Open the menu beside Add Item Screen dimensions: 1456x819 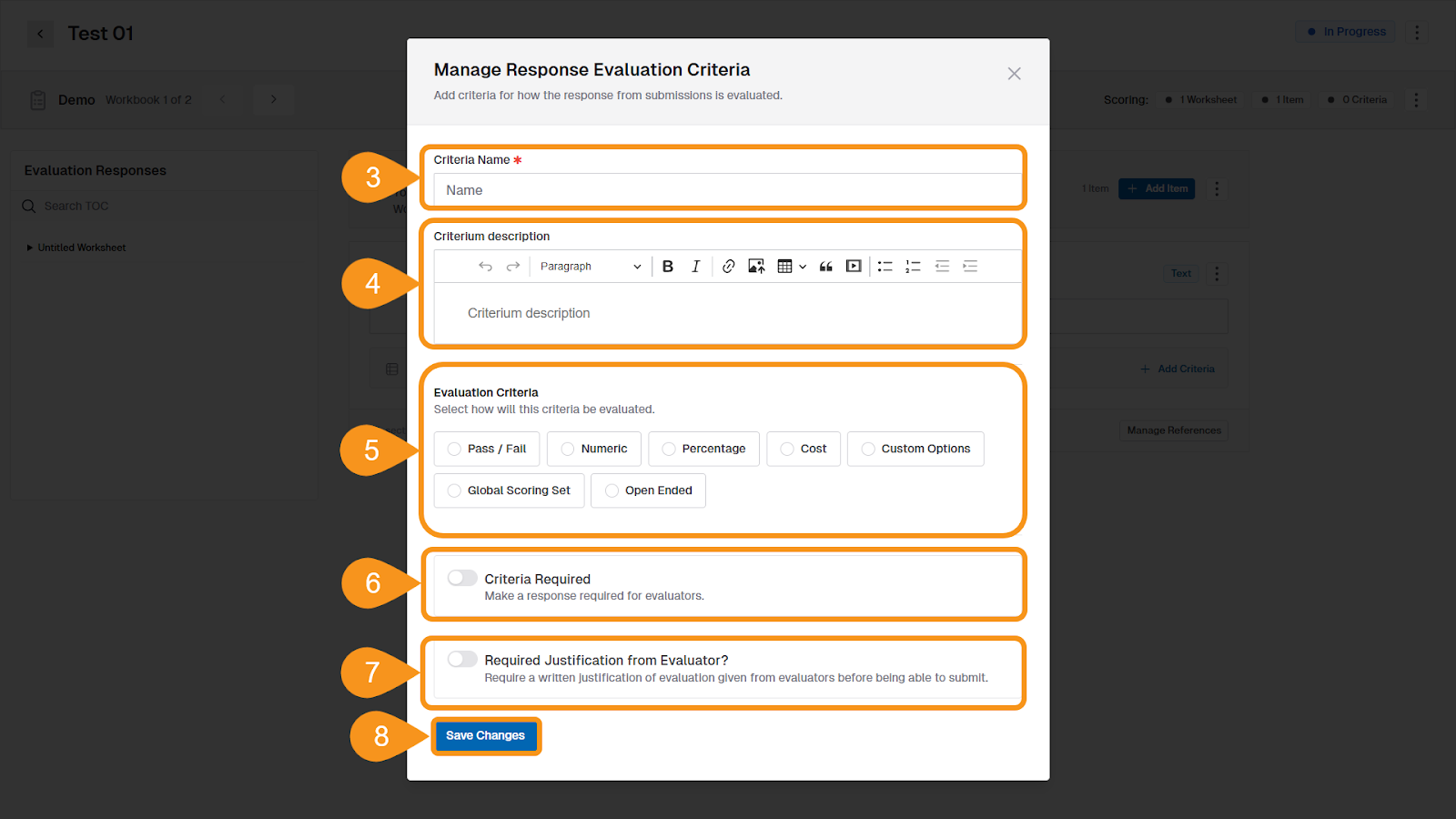click(x=1217, y=188)
